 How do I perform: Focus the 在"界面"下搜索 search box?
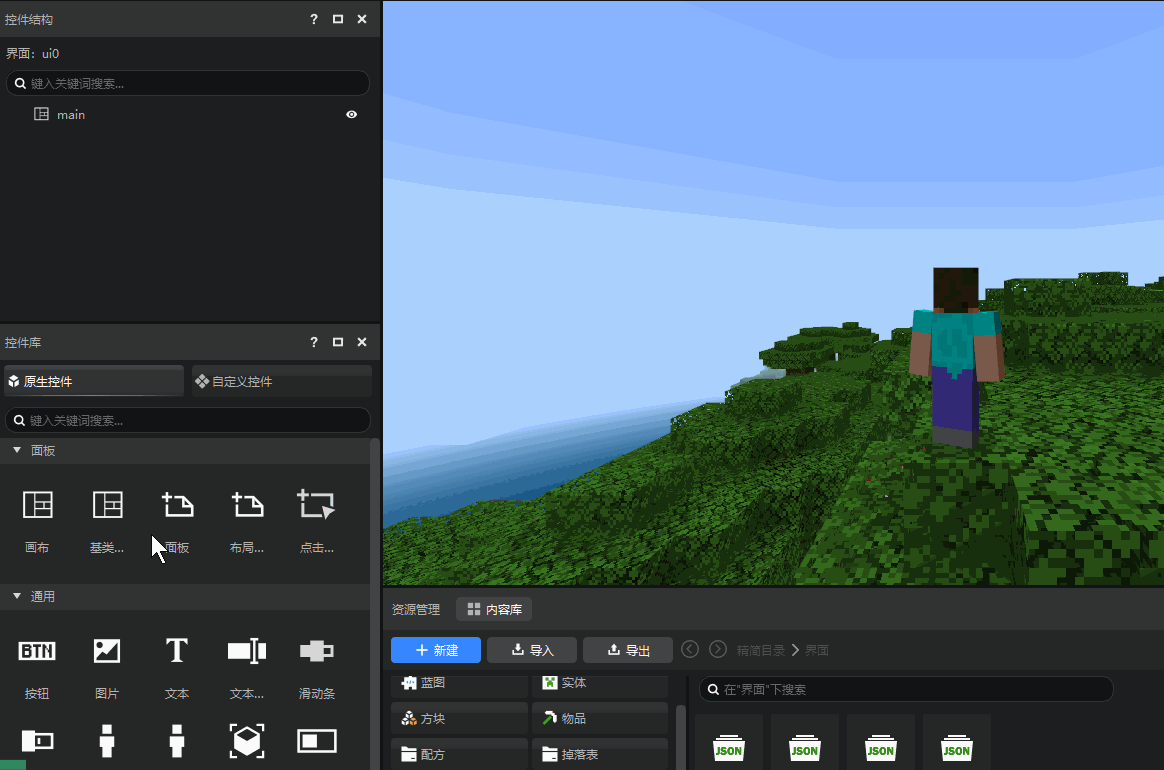coord(906,689)
